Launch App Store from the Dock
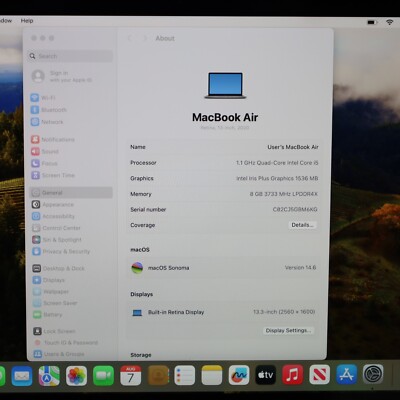 click(x=346, y=374)
